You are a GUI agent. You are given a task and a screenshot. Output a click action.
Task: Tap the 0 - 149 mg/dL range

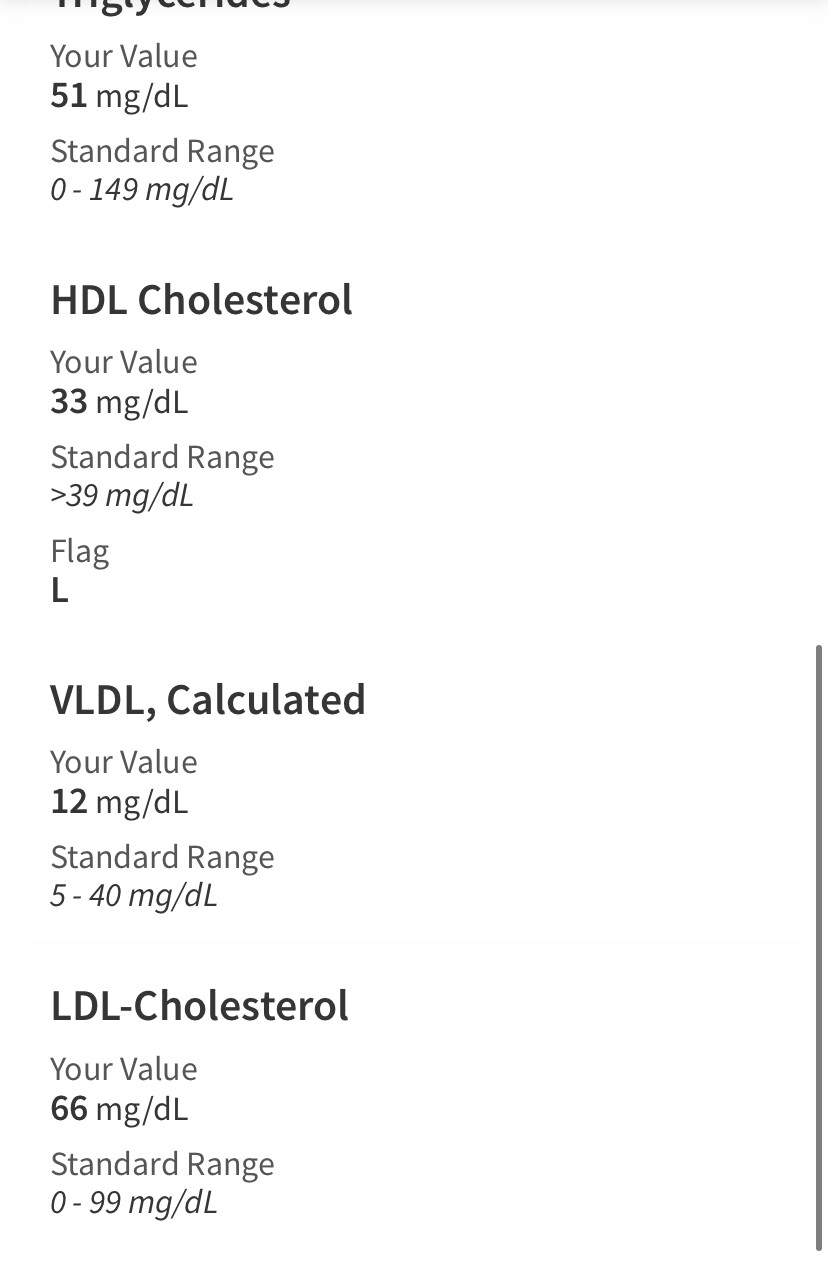(141, 189)
